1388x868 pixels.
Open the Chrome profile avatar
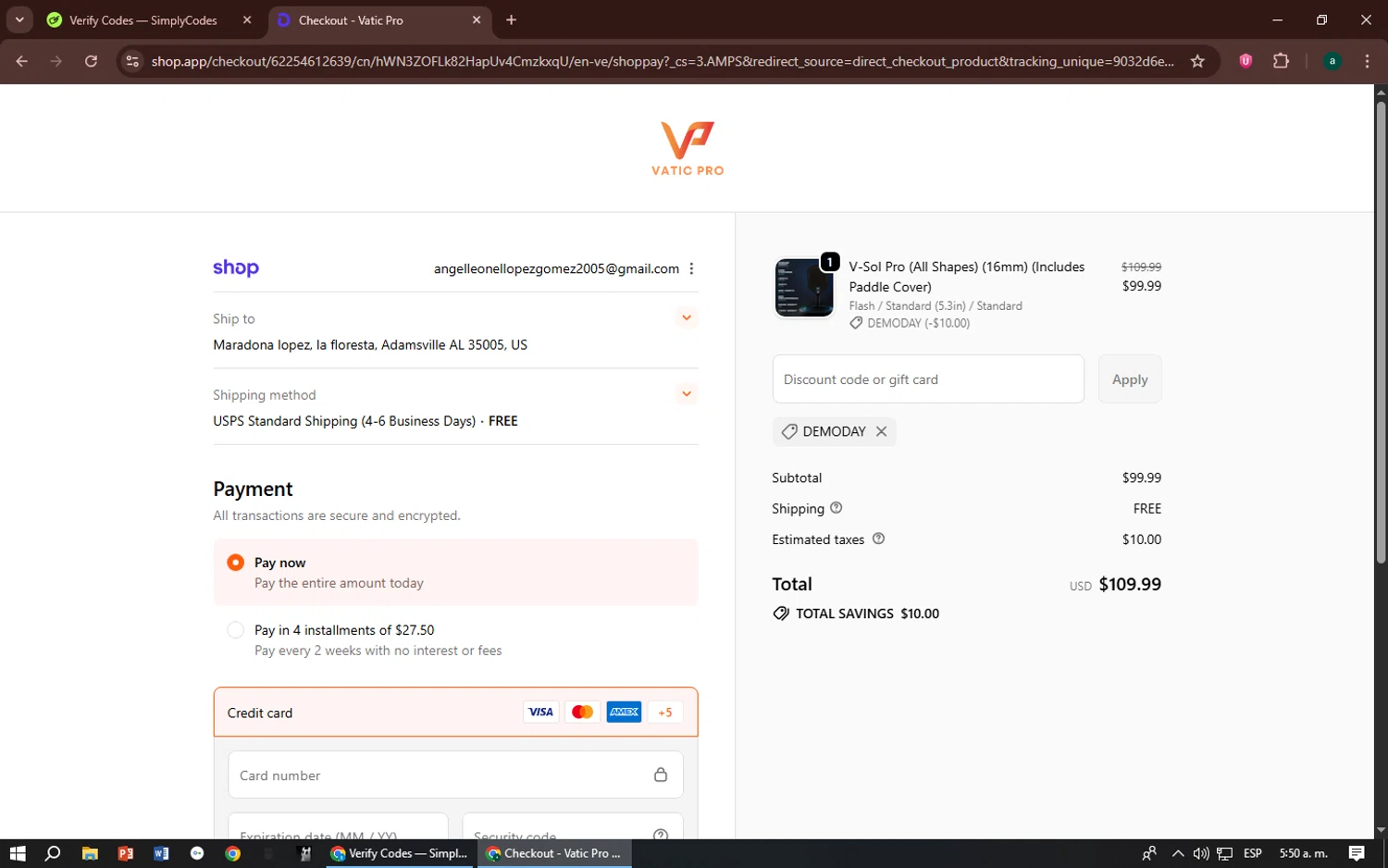1332,61
